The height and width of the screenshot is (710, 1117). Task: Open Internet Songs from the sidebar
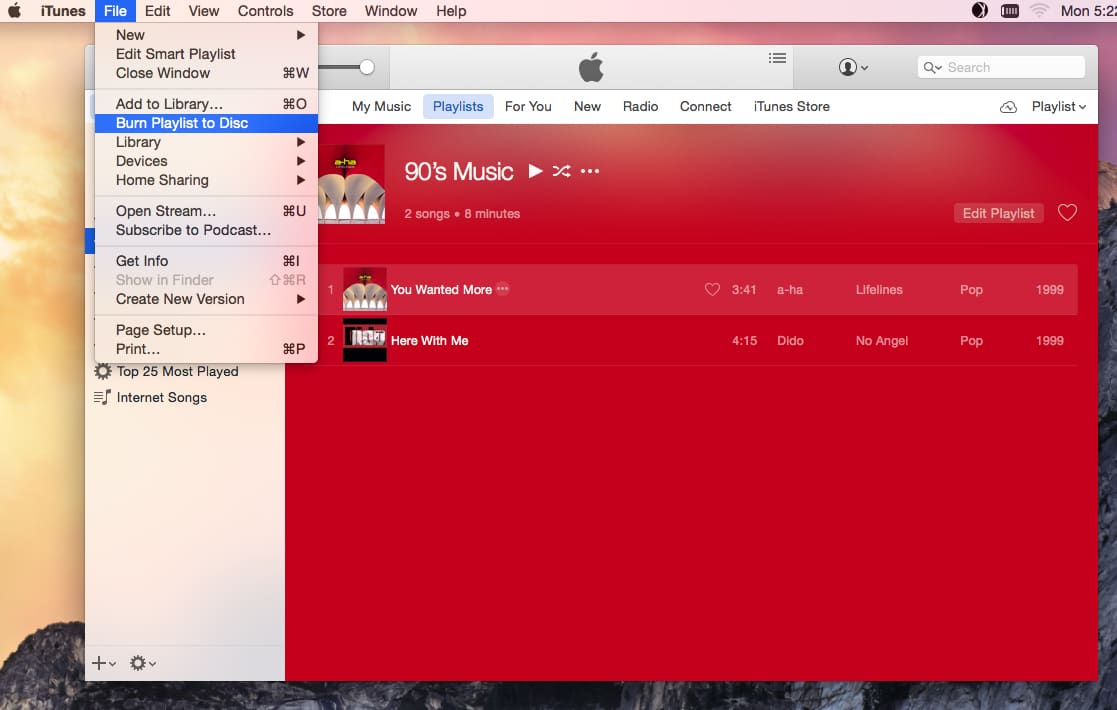point(163,397)
